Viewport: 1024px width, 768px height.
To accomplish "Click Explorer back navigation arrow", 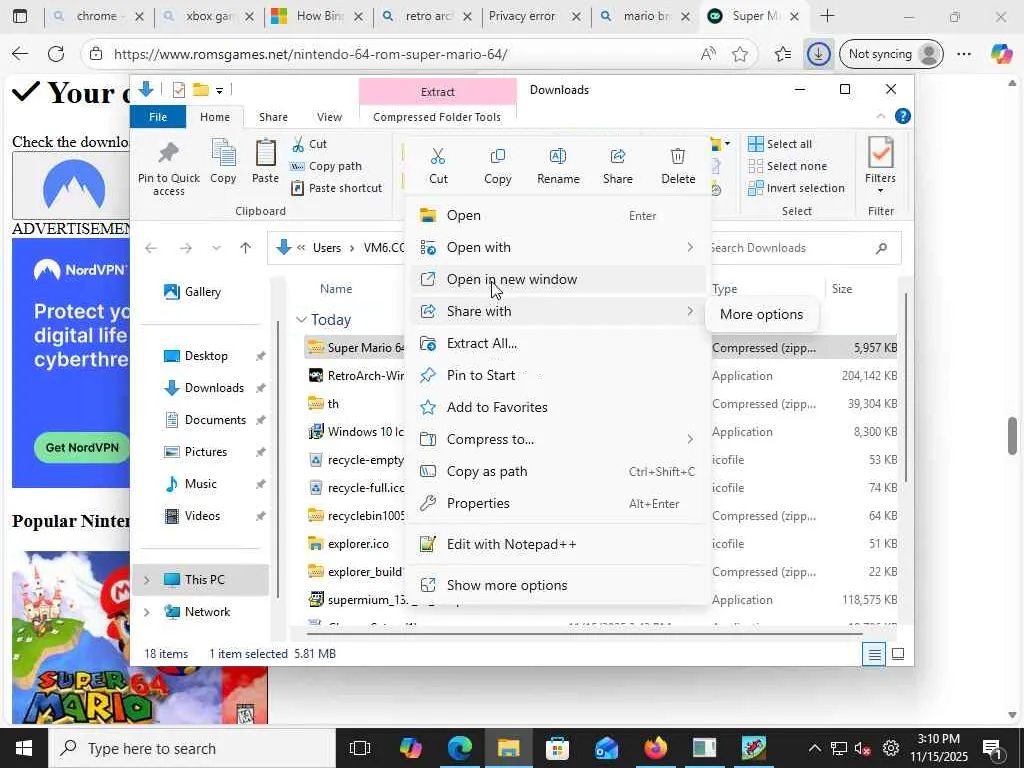I will [151, 248].
